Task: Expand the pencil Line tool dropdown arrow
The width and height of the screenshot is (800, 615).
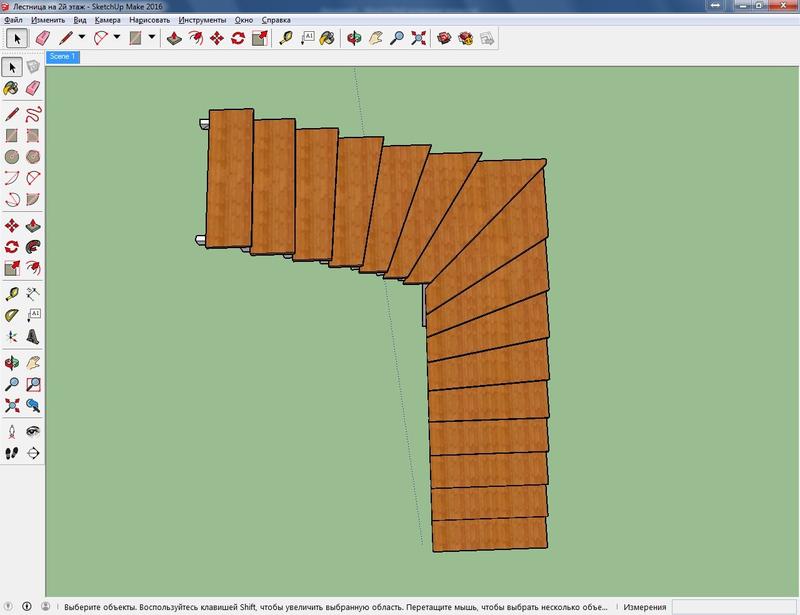Action: pos(81,38)
